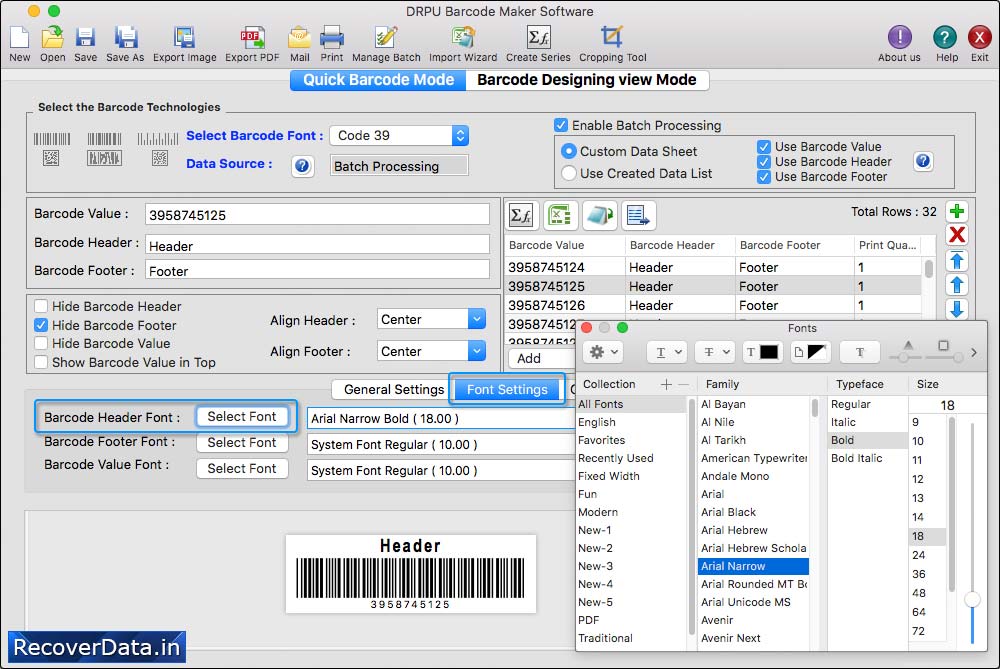The width and height of the screenshot is (1000, 669).
Task: Click the Save floppy disk icon
Action: [x=85, y=37]
